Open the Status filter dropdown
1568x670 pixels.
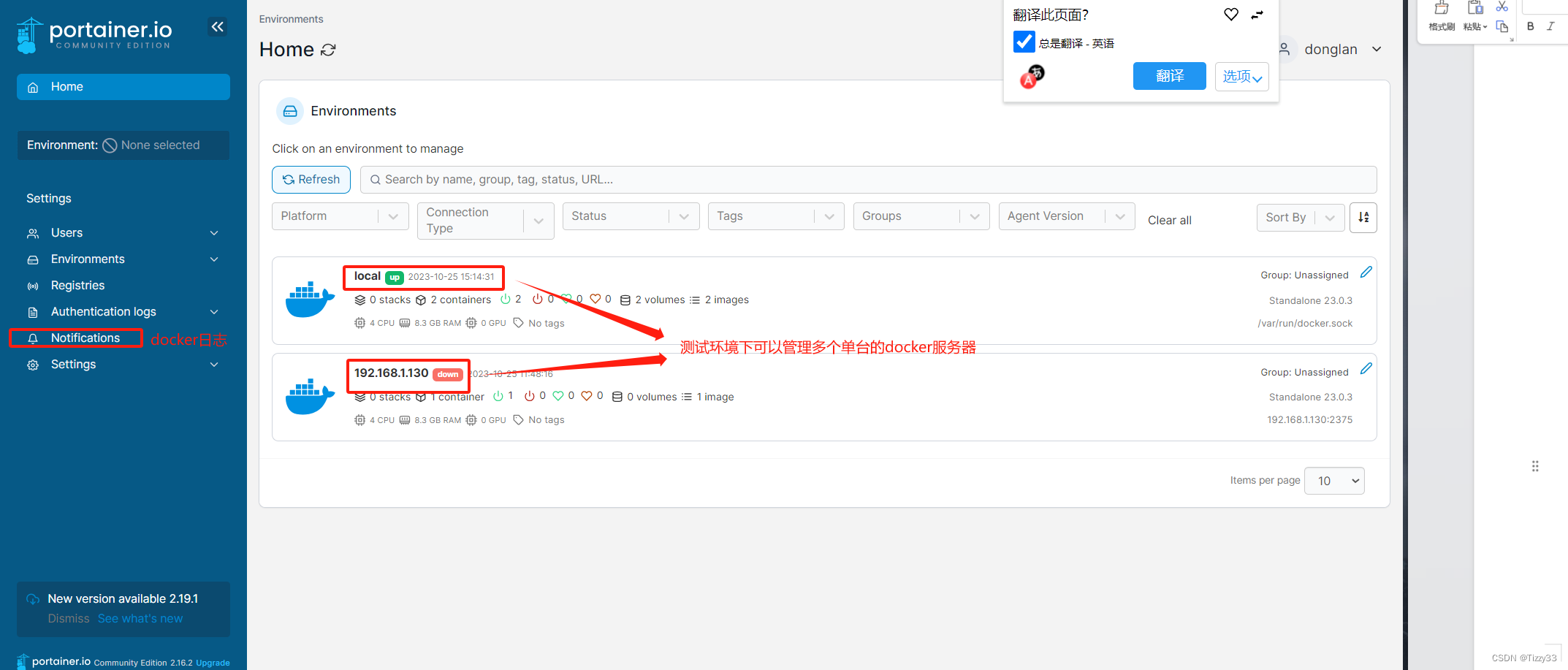click(631, 216)
